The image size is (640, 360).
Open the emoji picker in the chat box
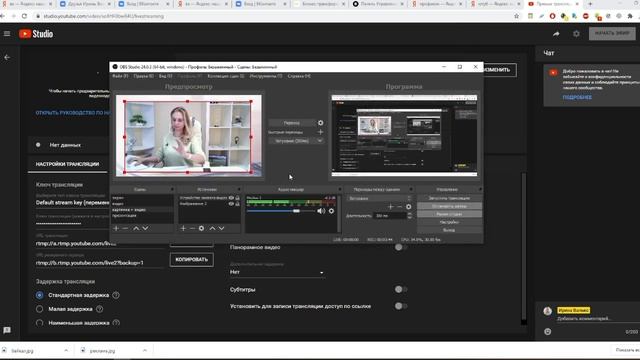click(547, 331)
